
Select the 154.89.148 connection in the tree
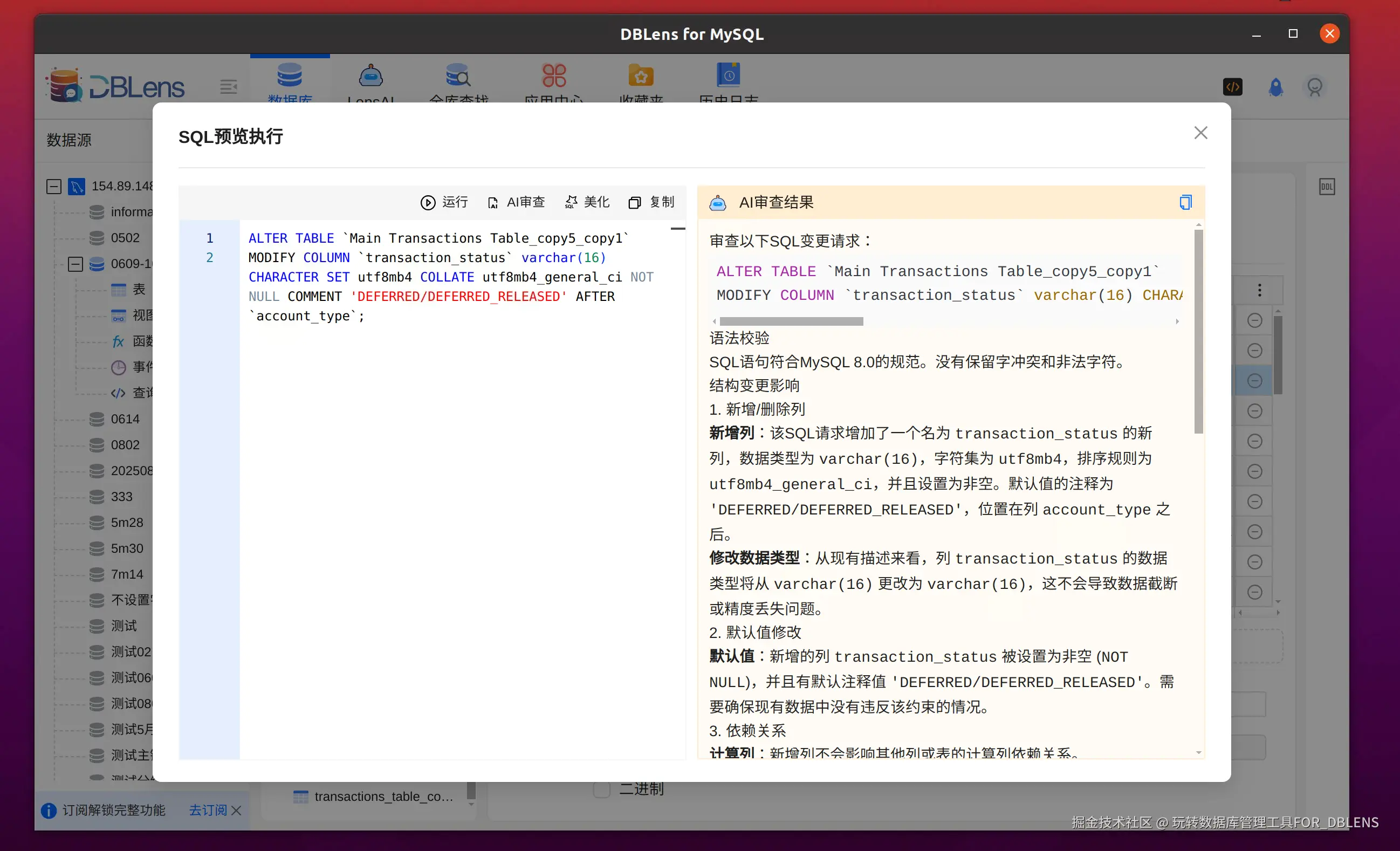tap(122, 187)
